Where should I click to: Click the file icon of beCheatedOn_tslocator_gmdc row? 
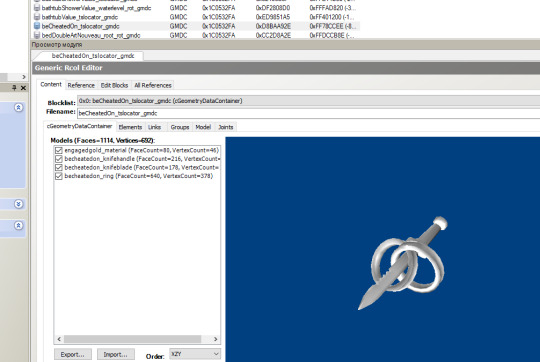tap(37, 26)
